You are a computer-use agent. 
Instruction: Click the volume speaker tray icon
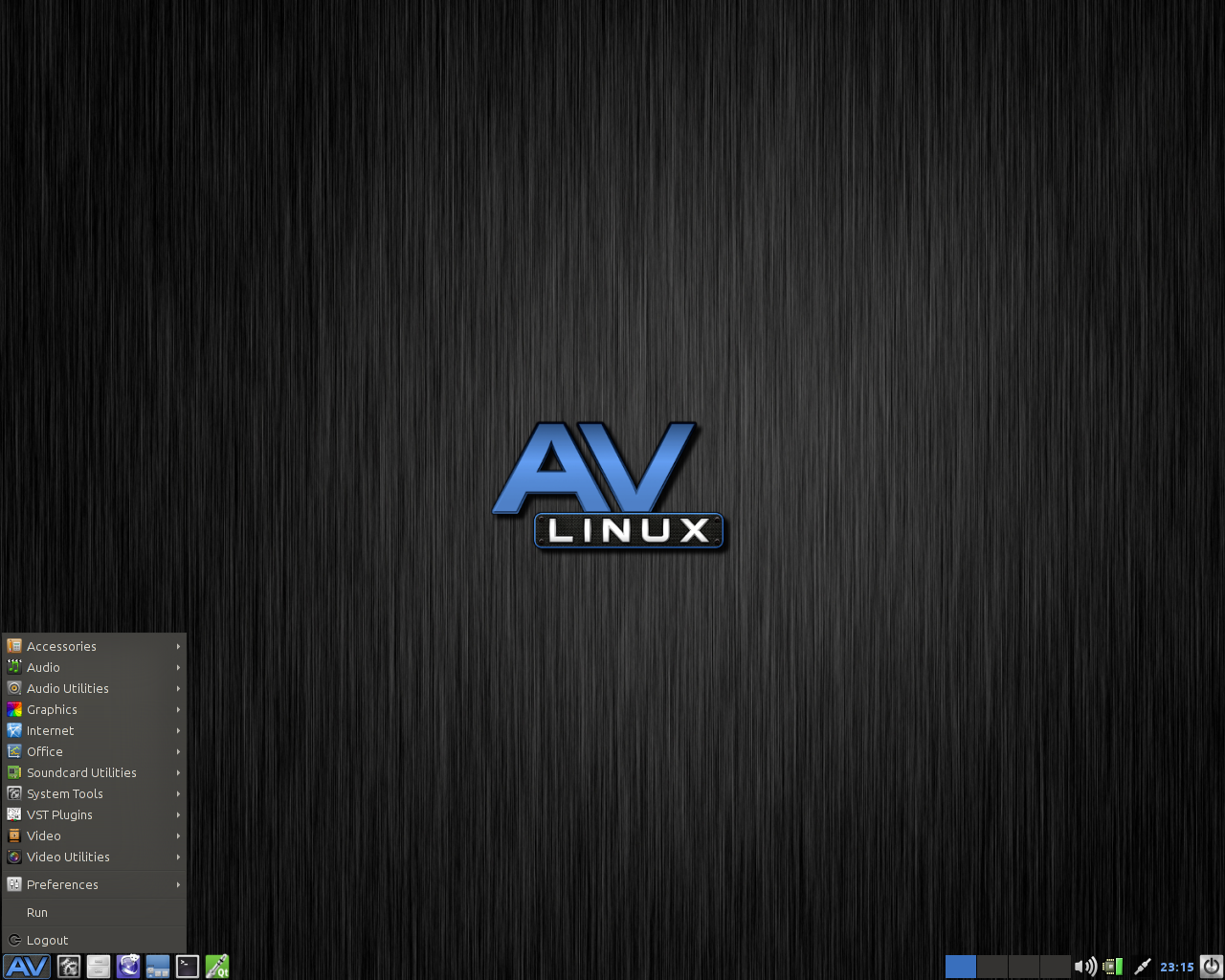[x=1085, y=967]
